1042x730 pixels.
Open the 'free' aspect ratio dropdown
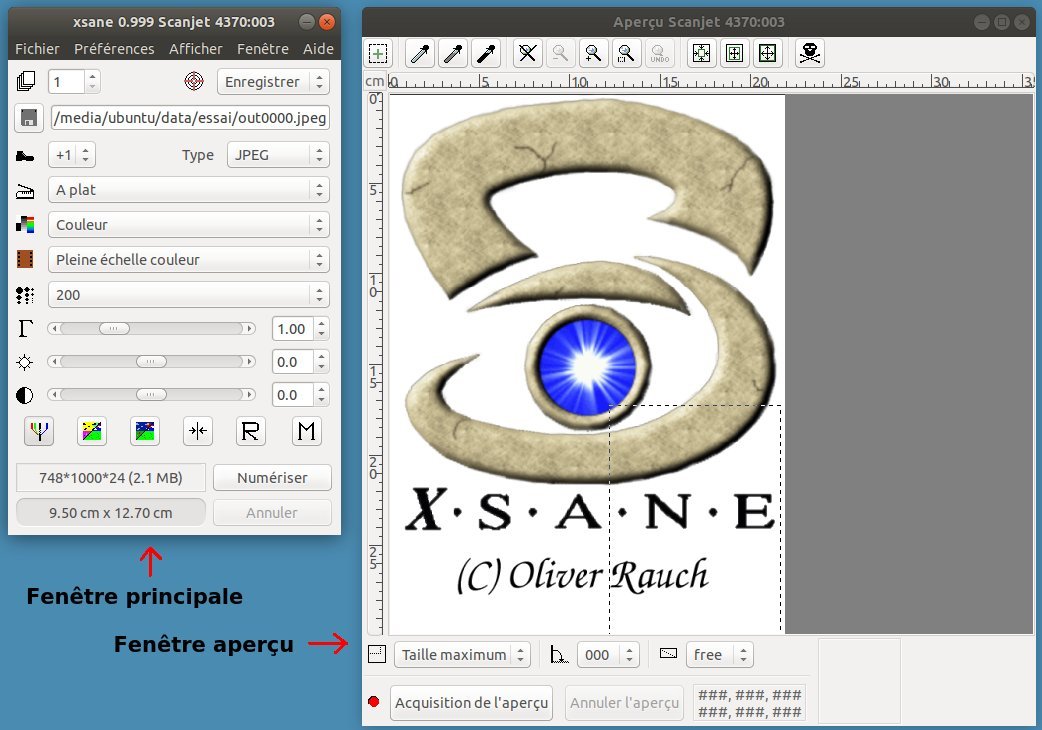coord(720,655)
